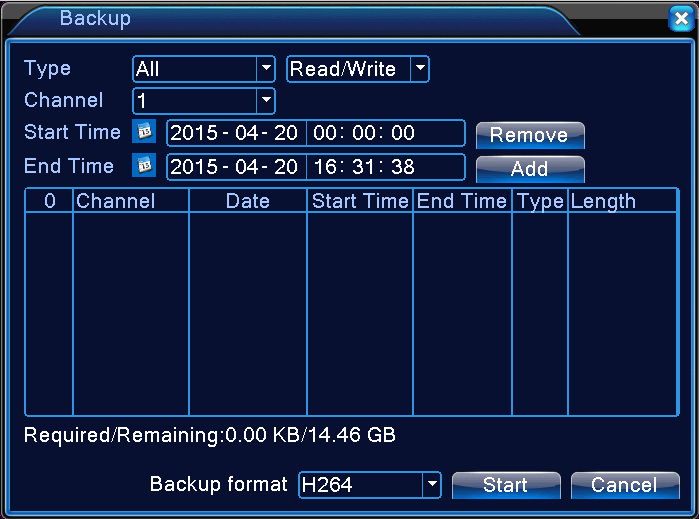This screenshot has height=519, width=699.
Task: Cancel the backup dialog
Action: 624,485
